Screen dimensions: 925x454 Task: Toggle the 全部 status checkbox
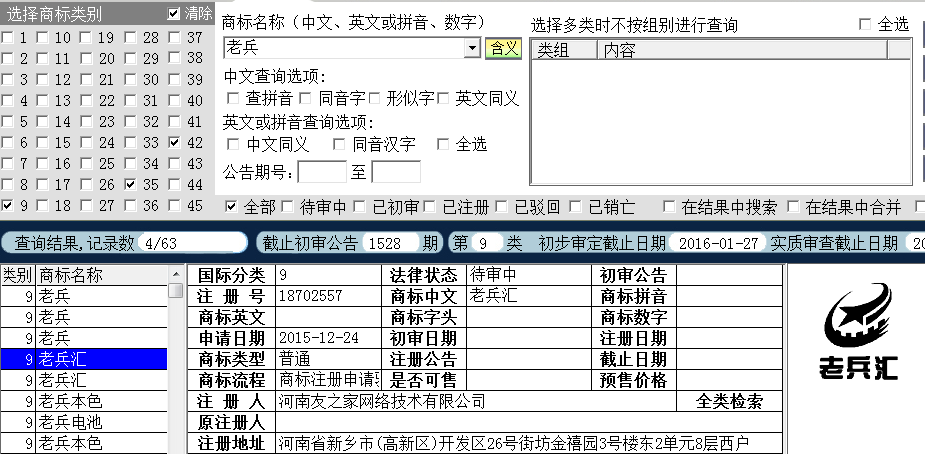pos(232,206)
